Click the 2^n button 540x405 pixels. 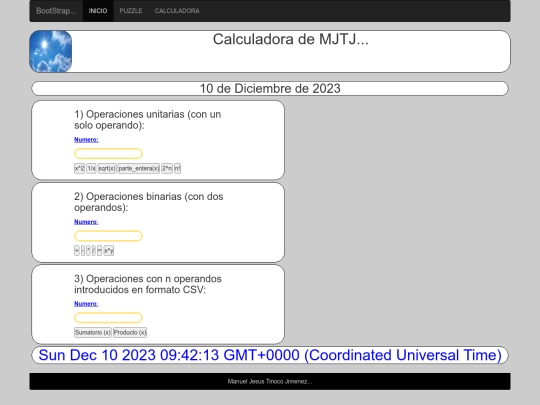(x=167, y=168)
